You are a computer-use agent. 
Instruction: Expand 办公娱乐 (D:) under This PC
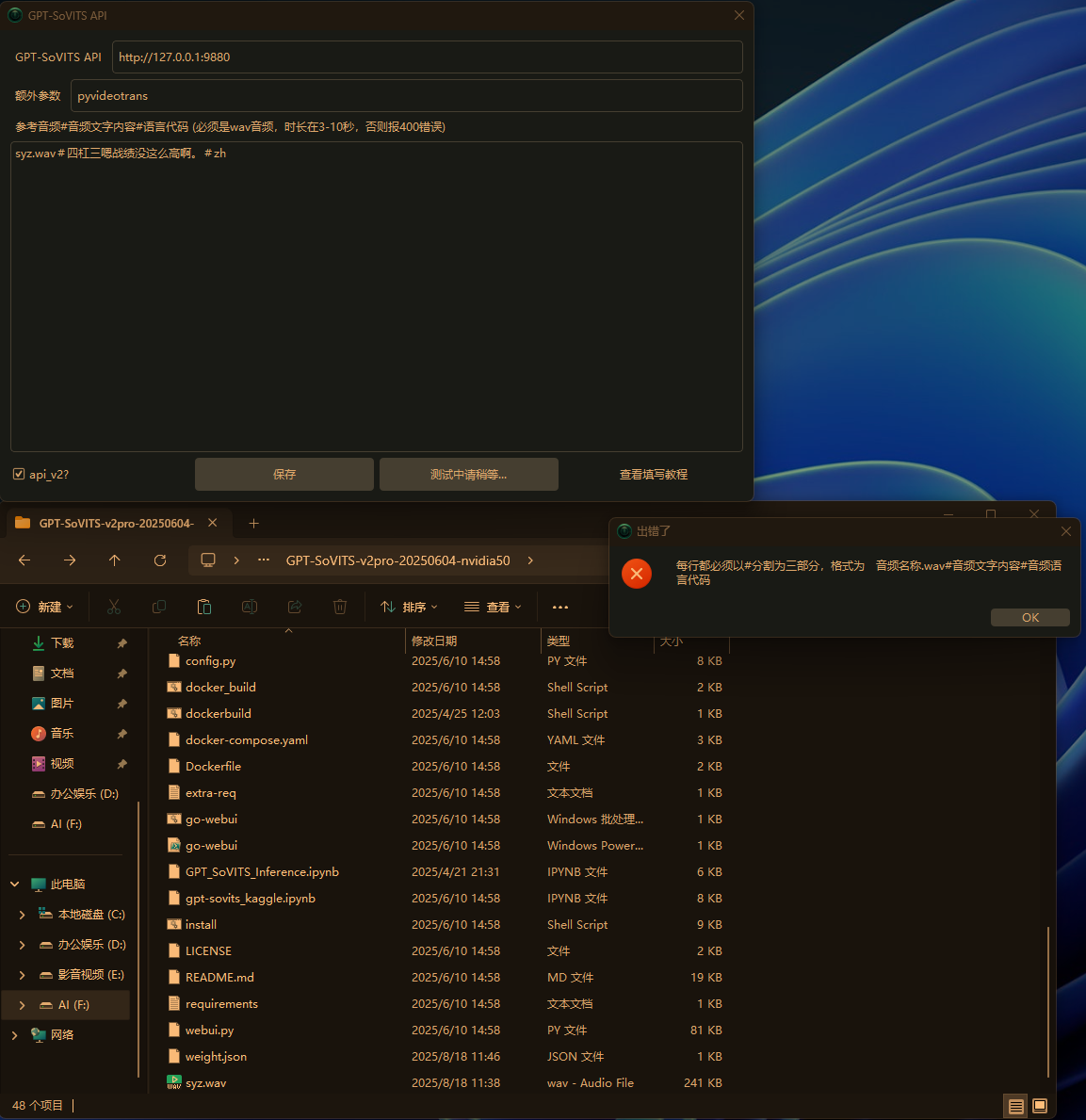click(22, 944)
